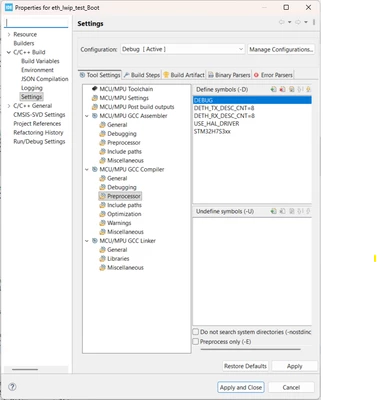This screenshot has height=400, width=377.
Task: Move define symbol up icon
Action: [300, 89]
